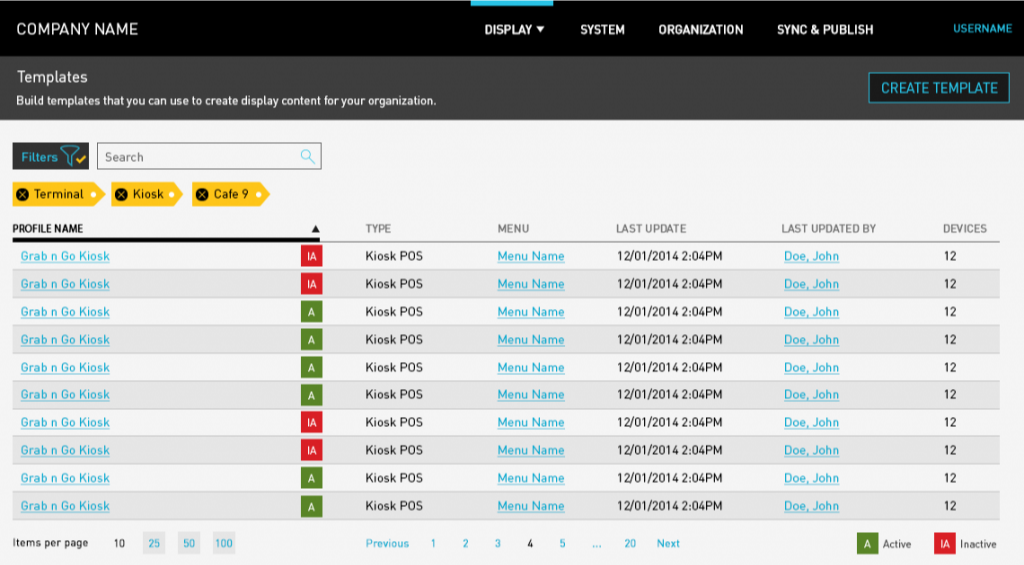Image resolution: width=1024 pixels, height=565 pixels.
Task: Remove the Kiosk filter tag
Action: pos(122,194)
